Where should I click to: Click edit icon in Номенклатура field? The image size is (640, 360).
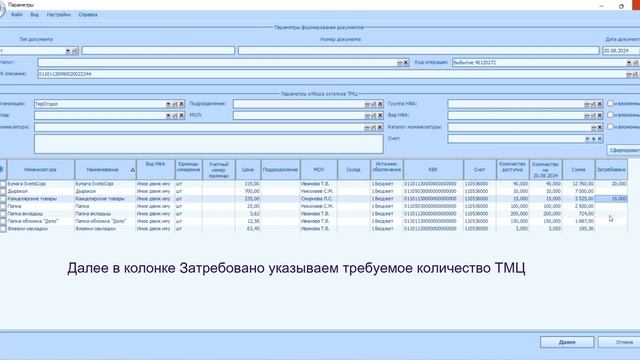[373, 128]
